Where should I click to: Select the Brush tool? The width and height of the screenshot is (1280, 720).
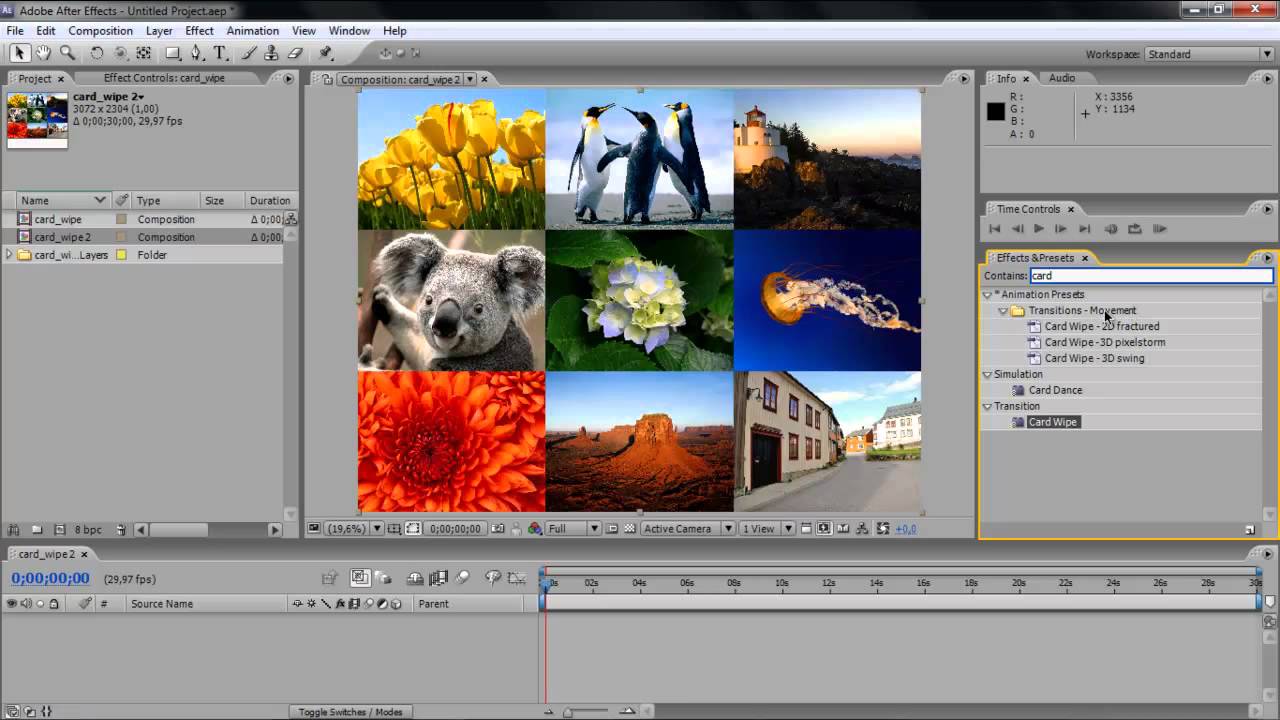(248, 53)
